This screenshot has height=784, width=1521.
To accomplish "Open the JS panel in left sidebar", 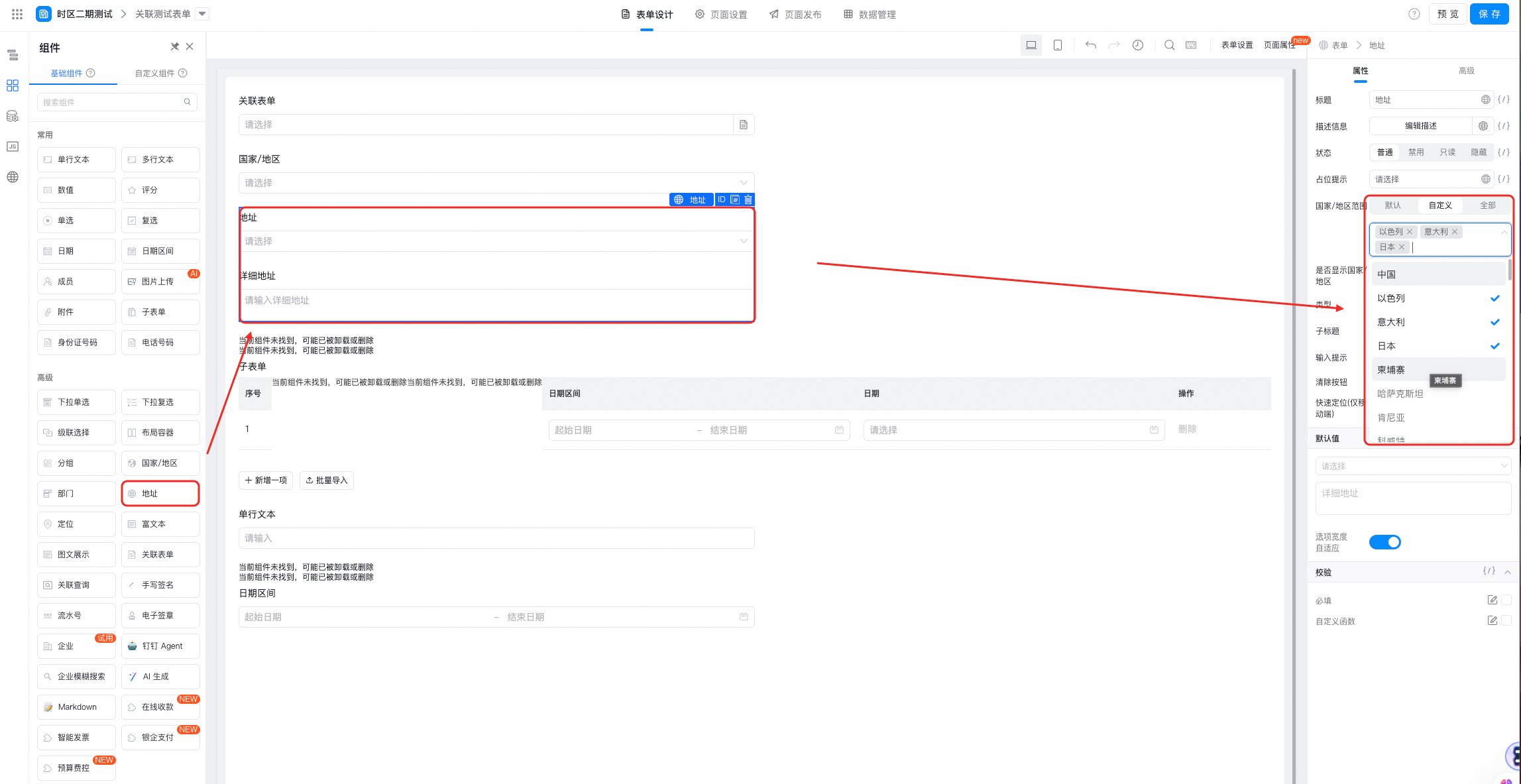I will [x=13, y=146].
